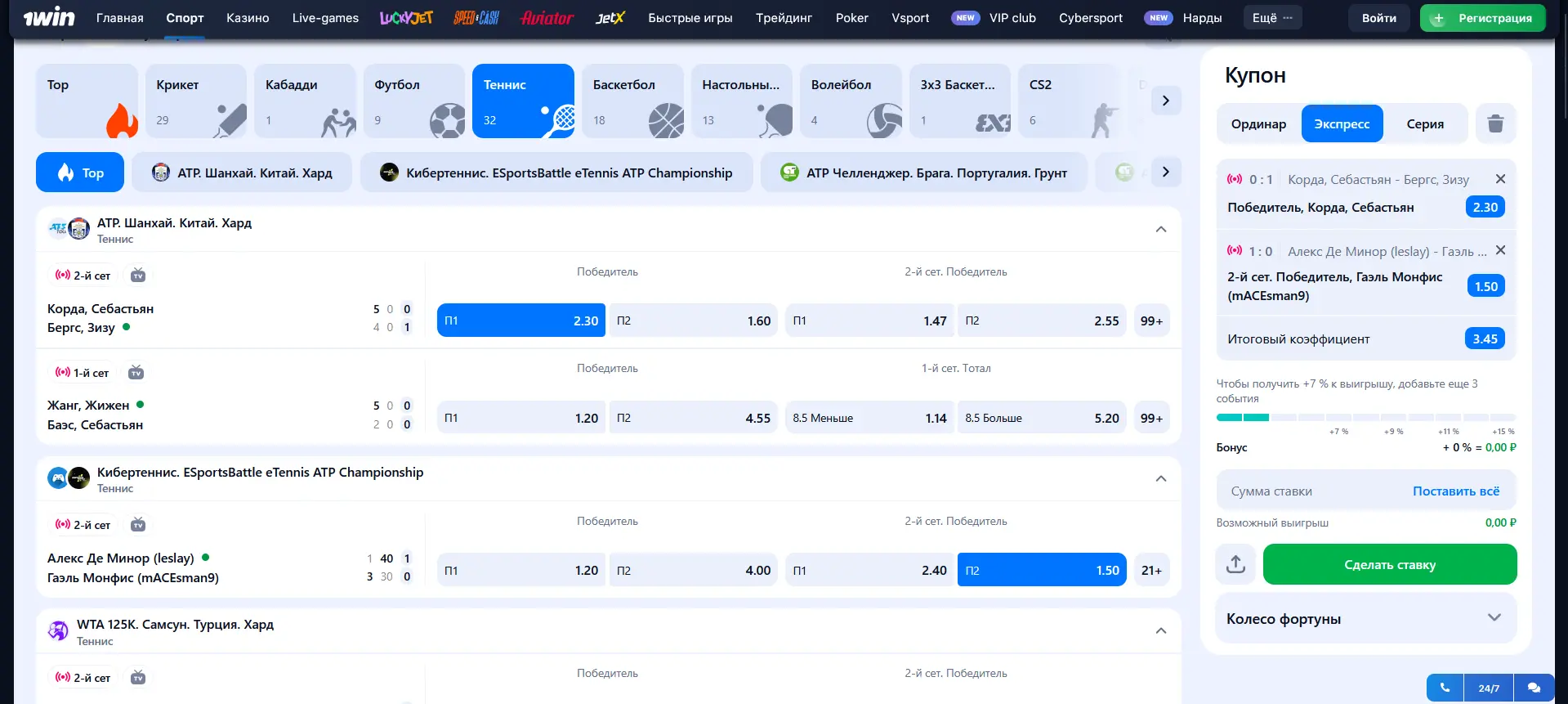1568x704 pixels.
Task: Share the coupon via upload icon
Action: tap(1235, 564)
